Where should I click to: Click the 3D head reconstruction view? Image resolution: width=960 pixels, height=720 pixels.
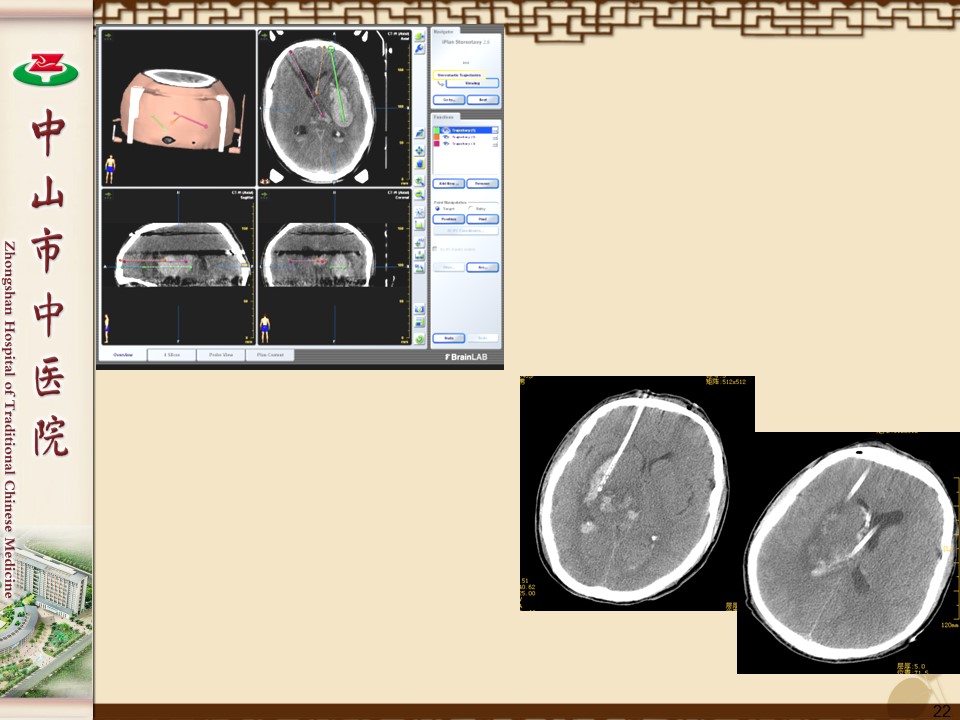click(178, 108)
